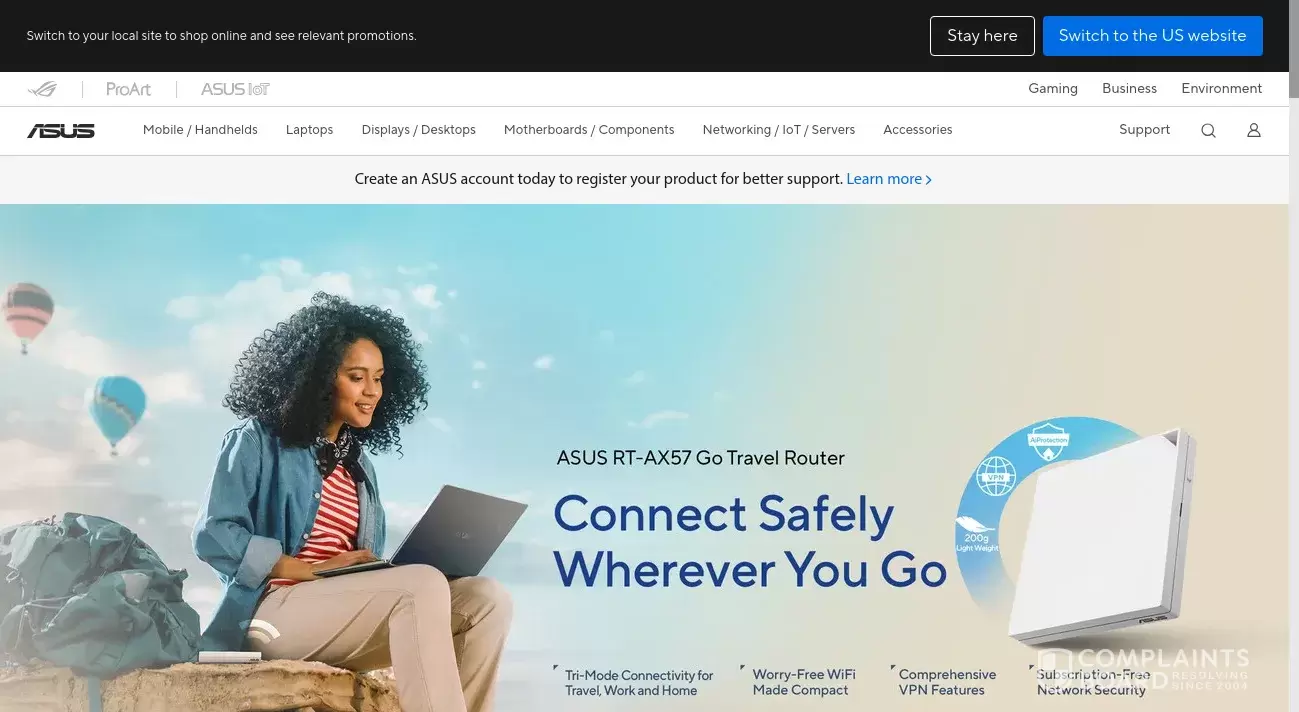Image resolution: width=1299 pixels, height=712 pixels.
Task: Open the ASUS IoT brand logo
Action: tap(235, 89)
